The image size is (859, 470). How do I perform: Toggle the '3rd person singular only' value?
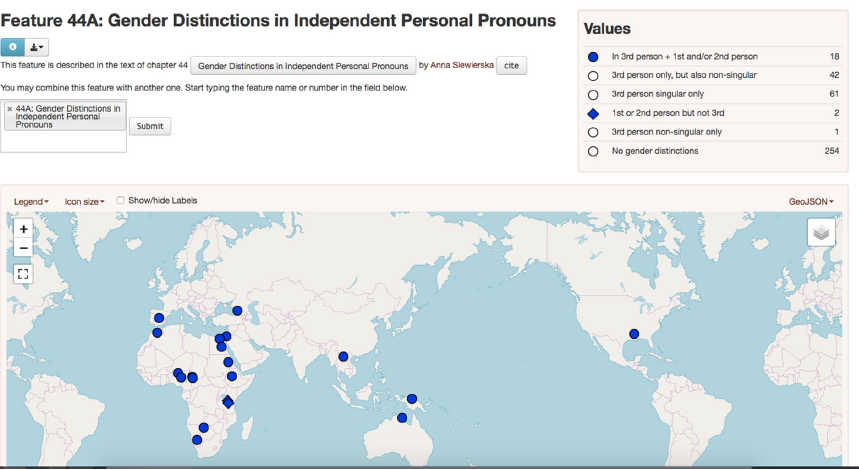point(593,94)
